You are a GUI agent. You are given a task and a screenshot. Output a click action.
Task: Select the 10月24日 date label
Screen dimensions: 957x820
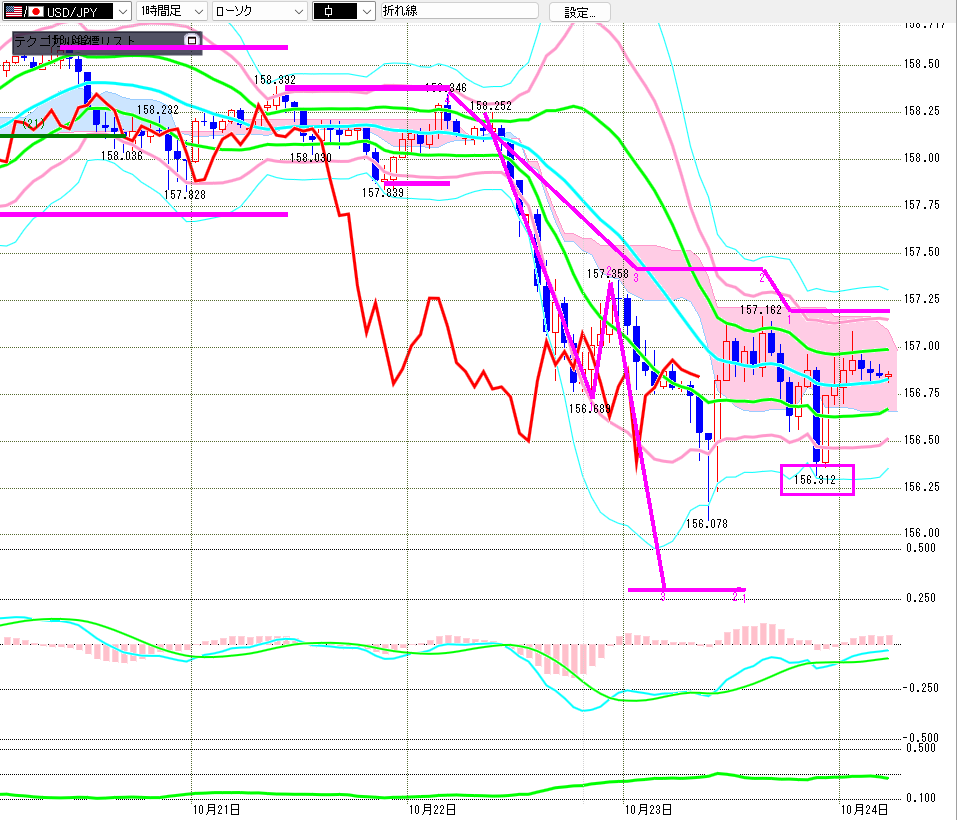[864, 810]
